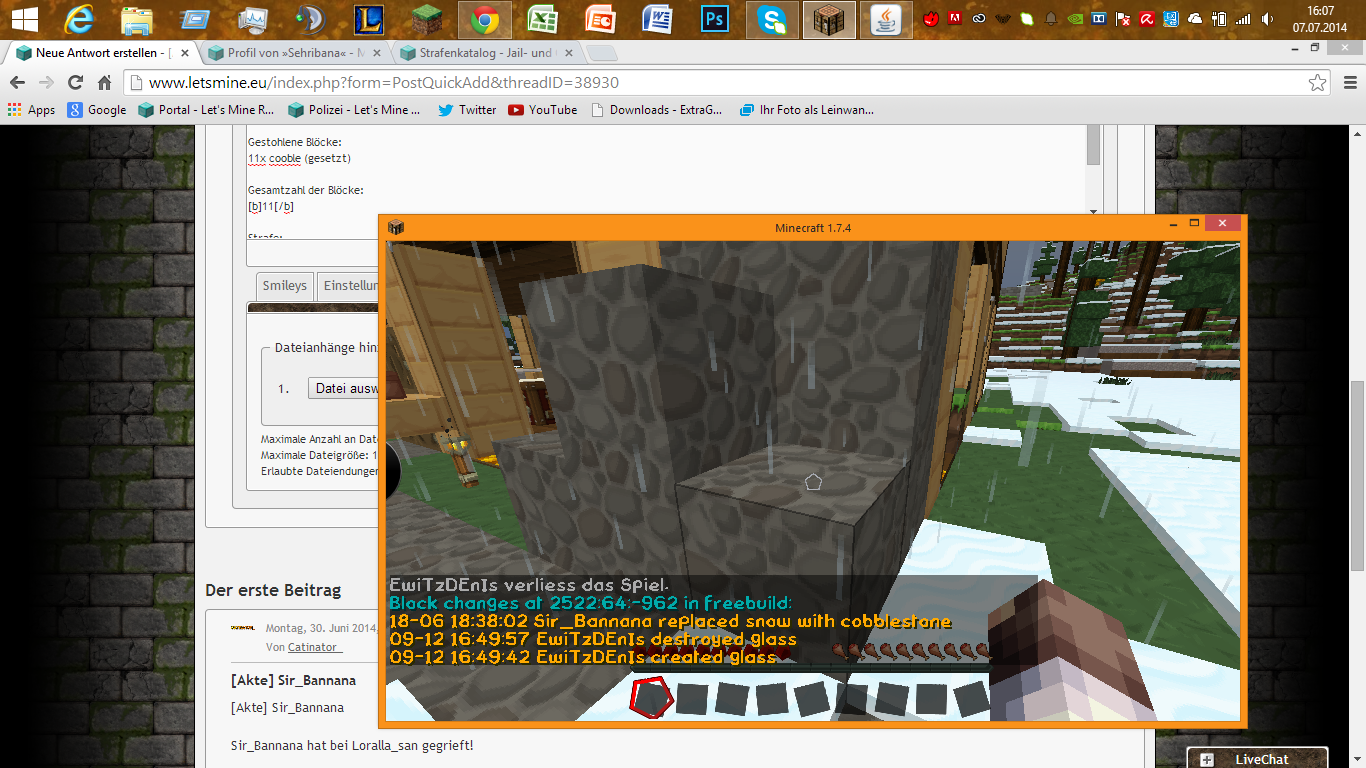Click the Datei auswählen file button
The height and width of the screenshot is (768, 1366).
(x=345, y=388)
